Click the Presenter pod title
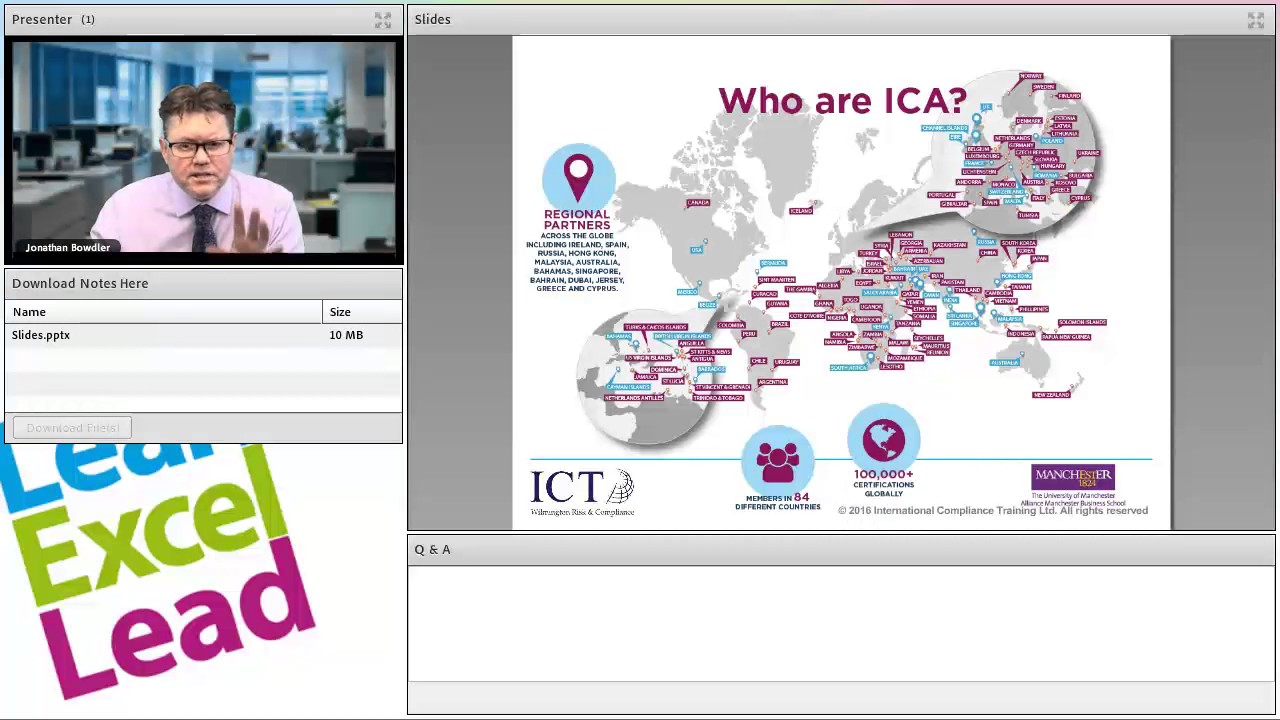 [x=42, y=19]
